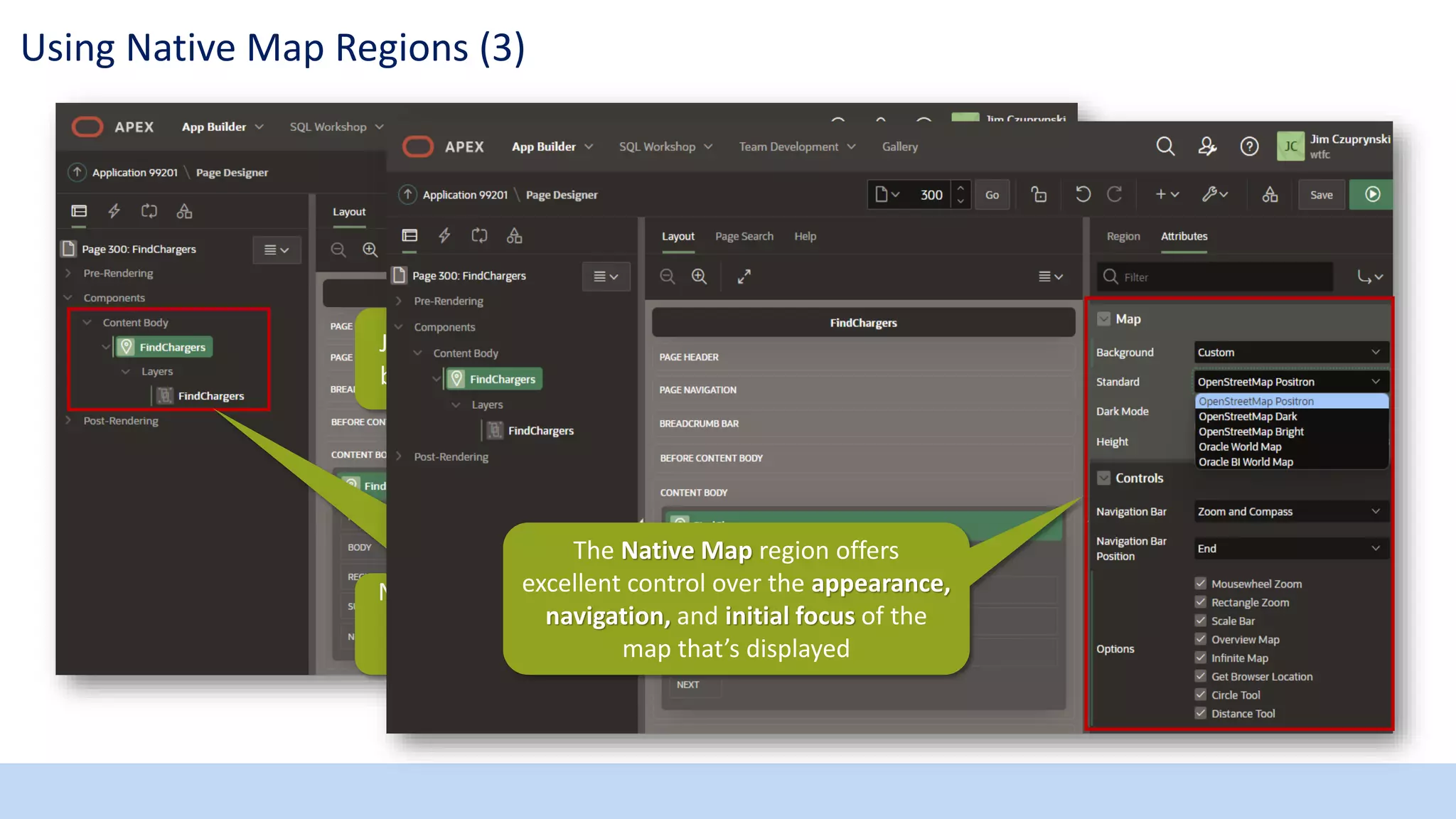The height and width of the screenshot is (819, 1456).
Task: Click the search magnifier icon in front APEX header
Action: (1165, 146)
